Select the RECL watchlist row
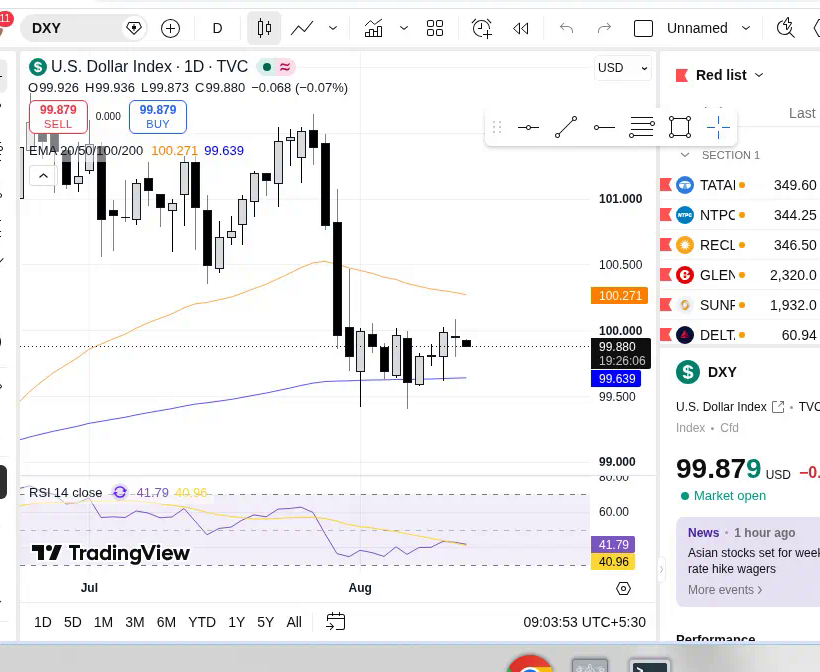This screenshot has width=820, height=672. (740, 245)
